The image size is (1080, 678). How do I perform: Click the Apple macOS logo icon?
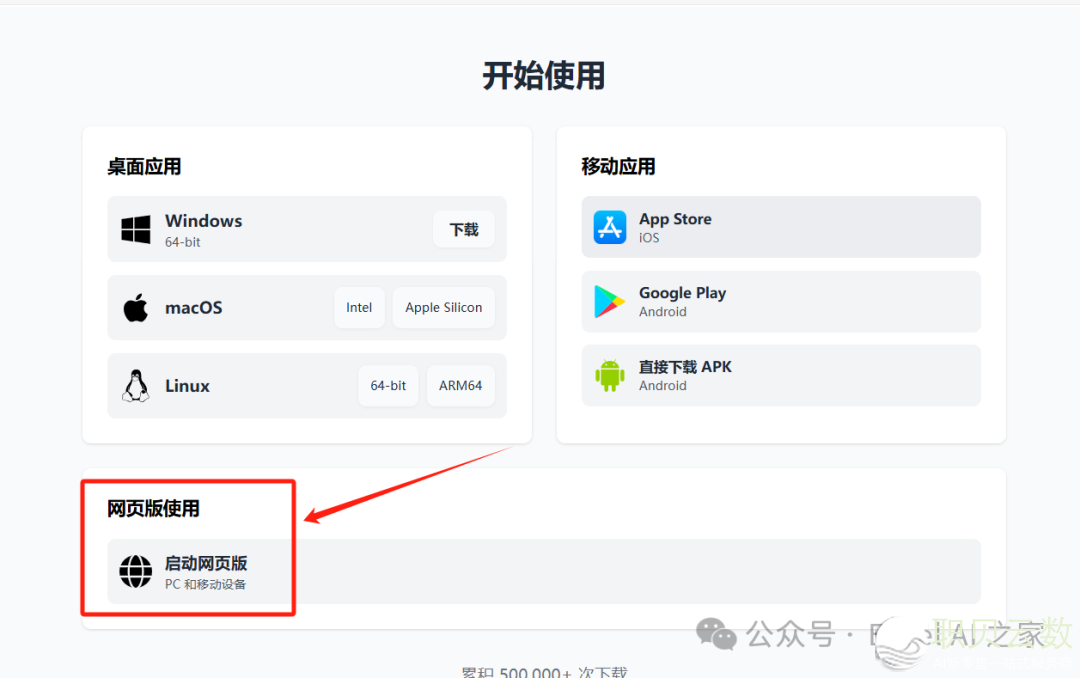pos(136,307)
